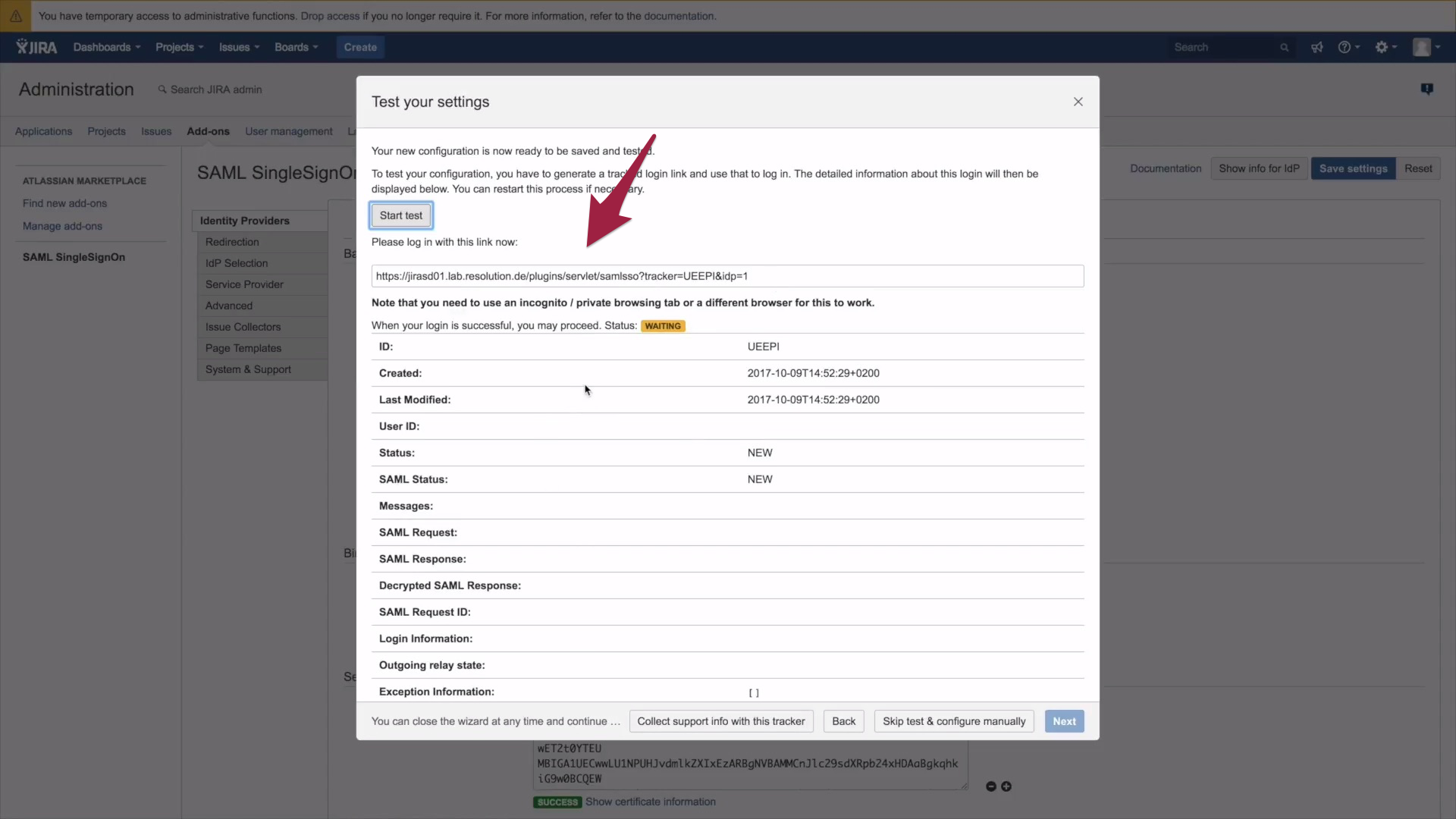The image size is (1456, 819).
Task: Select Redirection settings section
Action: pos(262,242)
